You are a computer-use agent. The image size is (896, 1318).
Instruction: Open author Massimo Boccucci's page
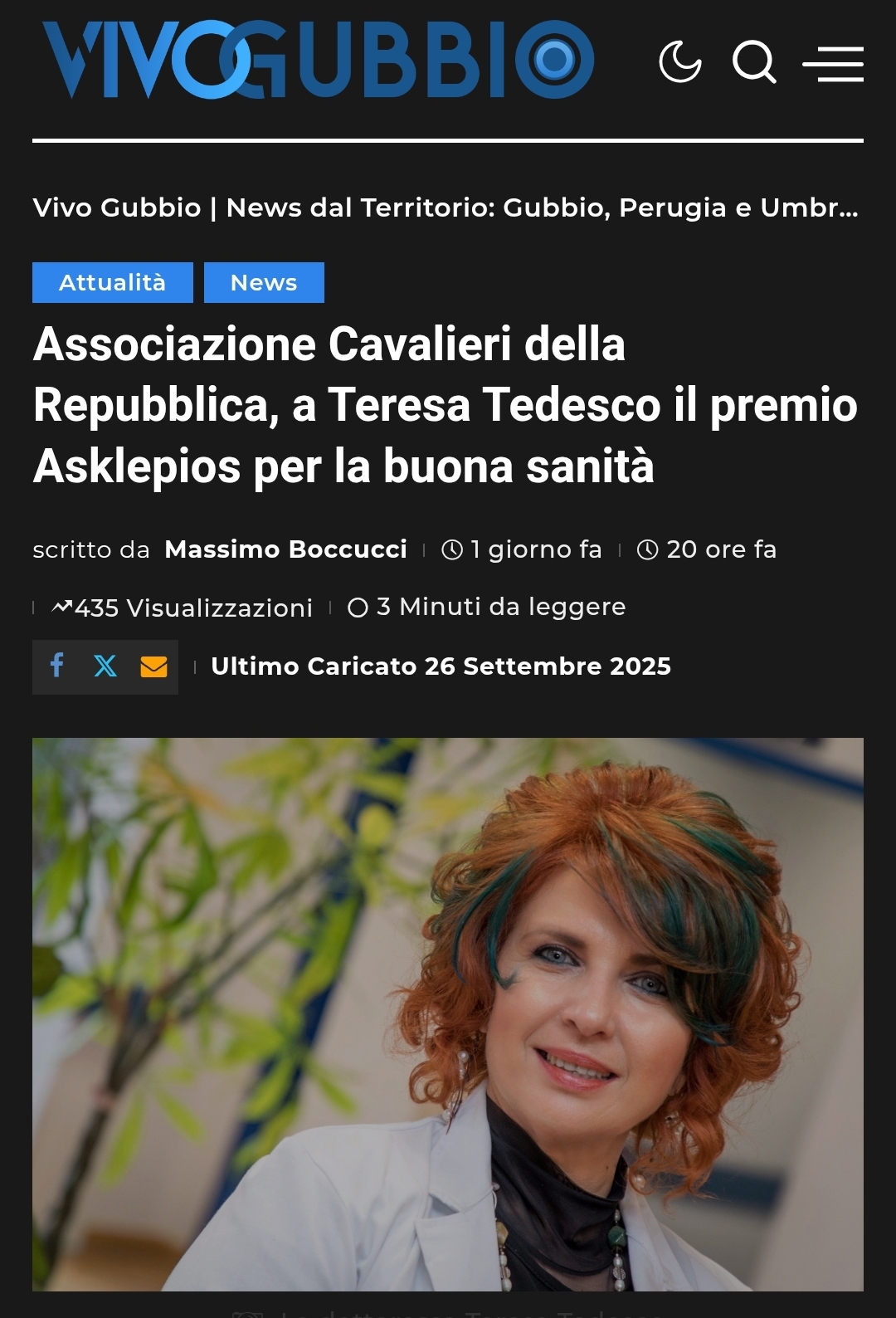[286, 549]
